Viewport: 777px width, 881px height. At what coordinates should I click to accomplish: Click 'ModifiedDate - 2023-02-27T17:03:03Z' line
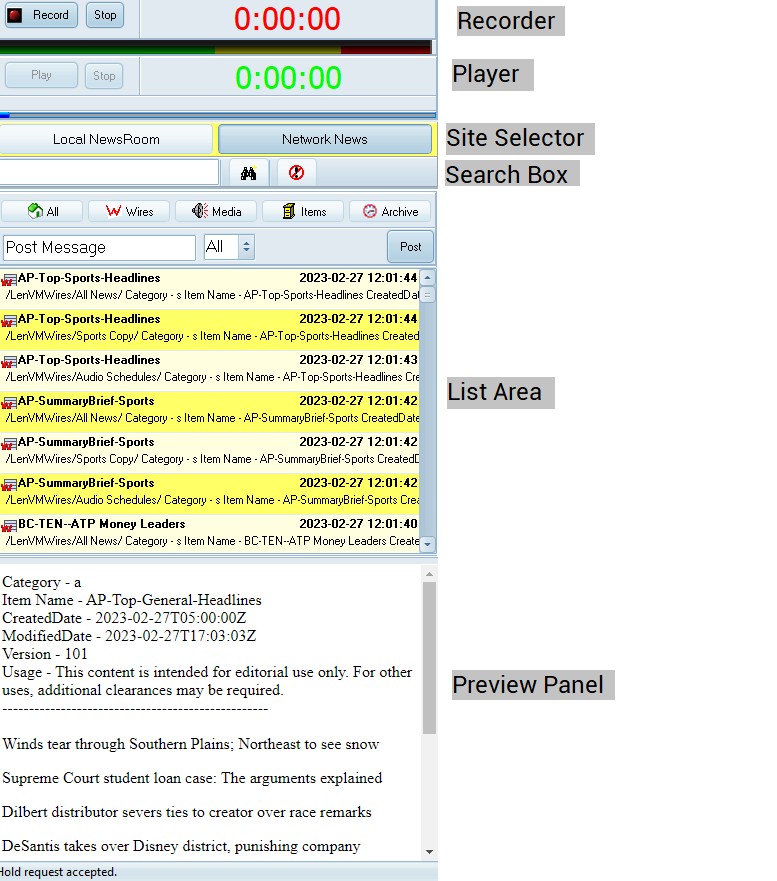129,636
